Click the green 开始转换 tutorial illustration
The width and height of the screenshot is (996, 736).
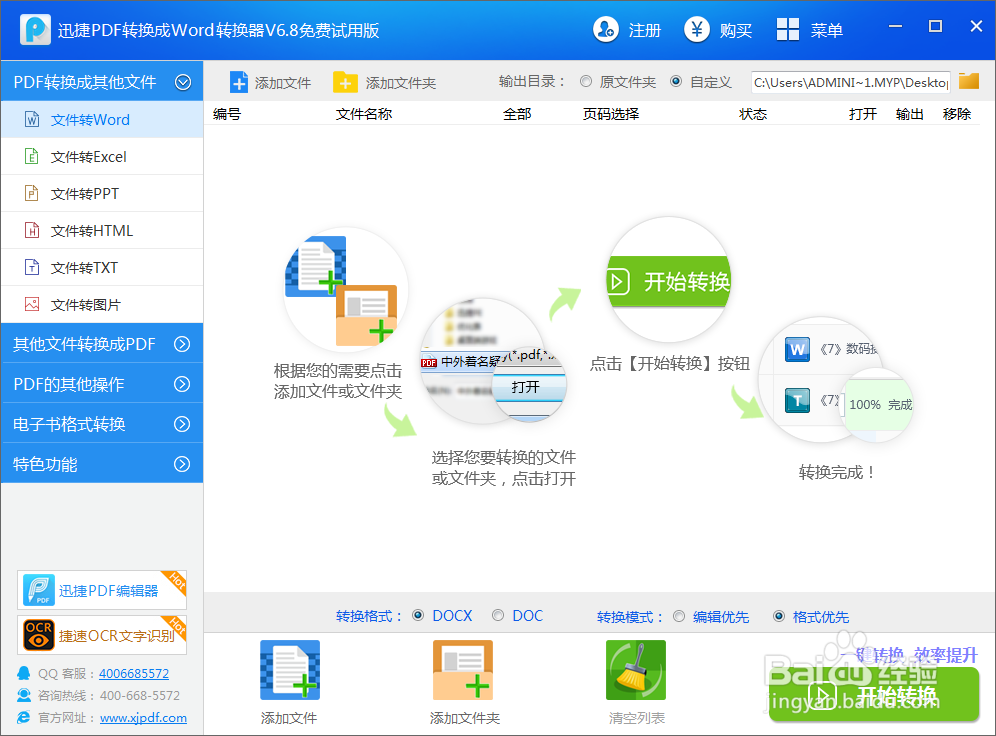[x=669, y=280]
